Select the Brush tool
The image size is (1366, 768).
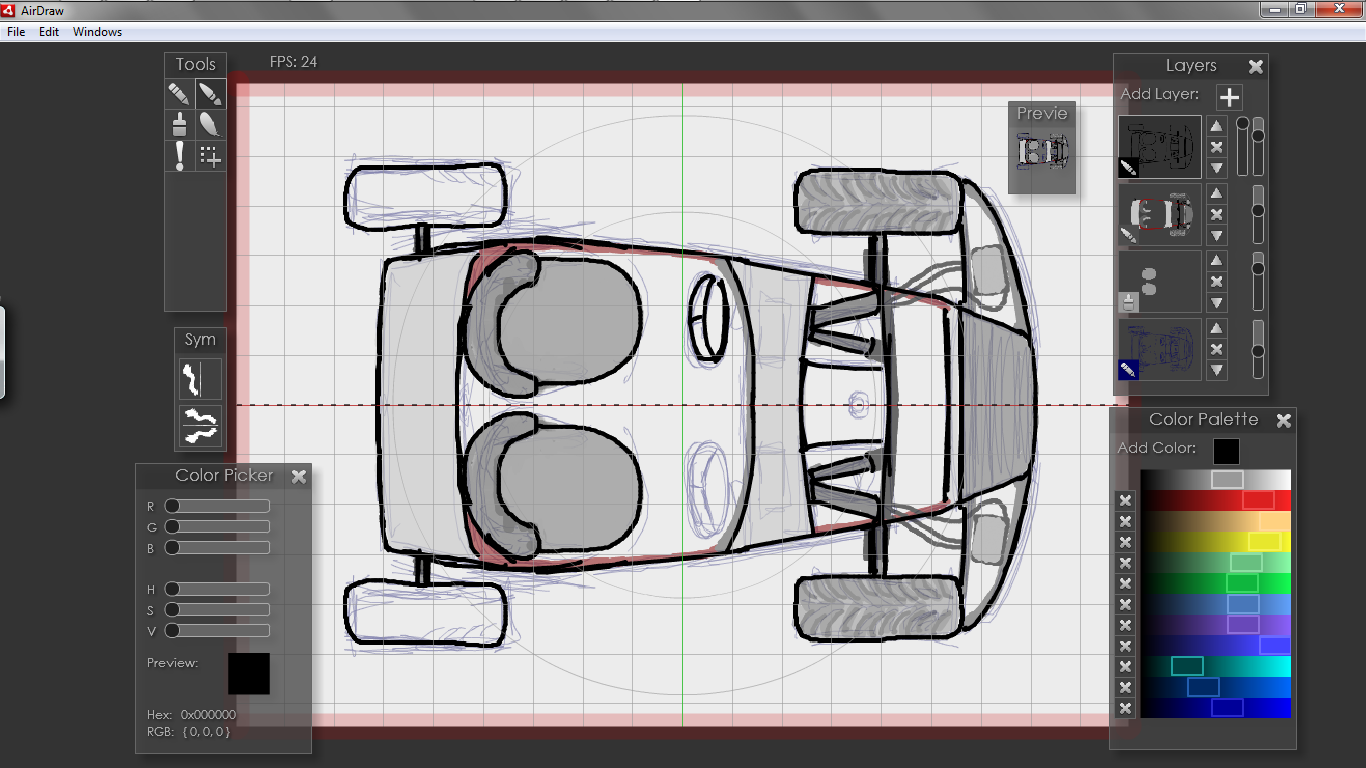click(x=209, y=93)
